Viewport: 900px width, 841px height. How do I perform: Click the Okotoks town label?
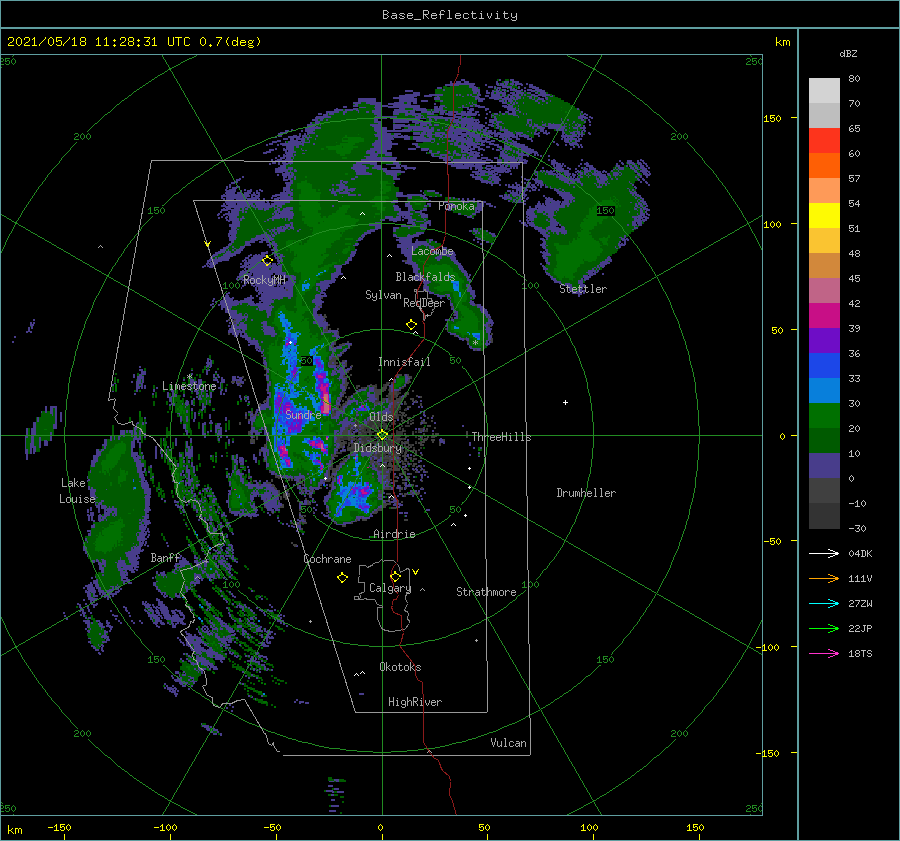click(400, 666)
